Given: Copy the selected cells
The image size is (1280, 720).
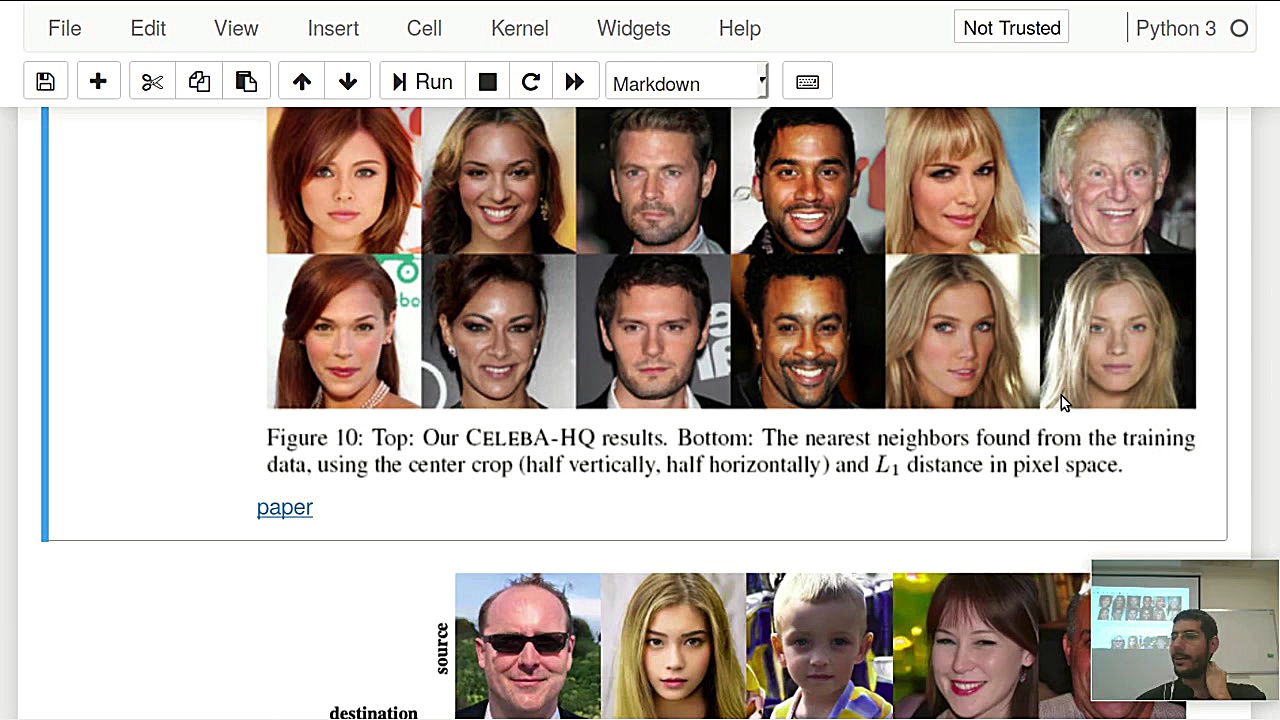Looking at the screenshot, I should pyautogui.click(x=199, y=82).
